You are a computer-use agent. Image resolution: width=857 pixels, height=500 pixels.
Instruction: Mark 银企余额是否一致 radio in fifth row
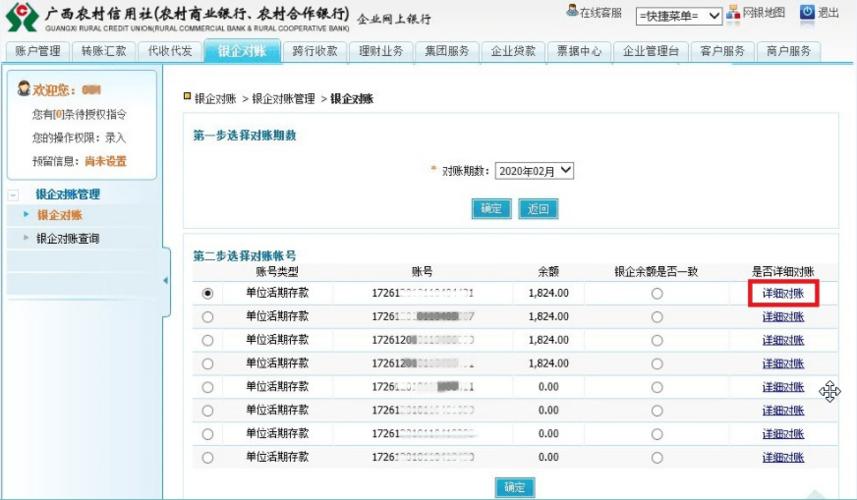[x=657, y=387]
